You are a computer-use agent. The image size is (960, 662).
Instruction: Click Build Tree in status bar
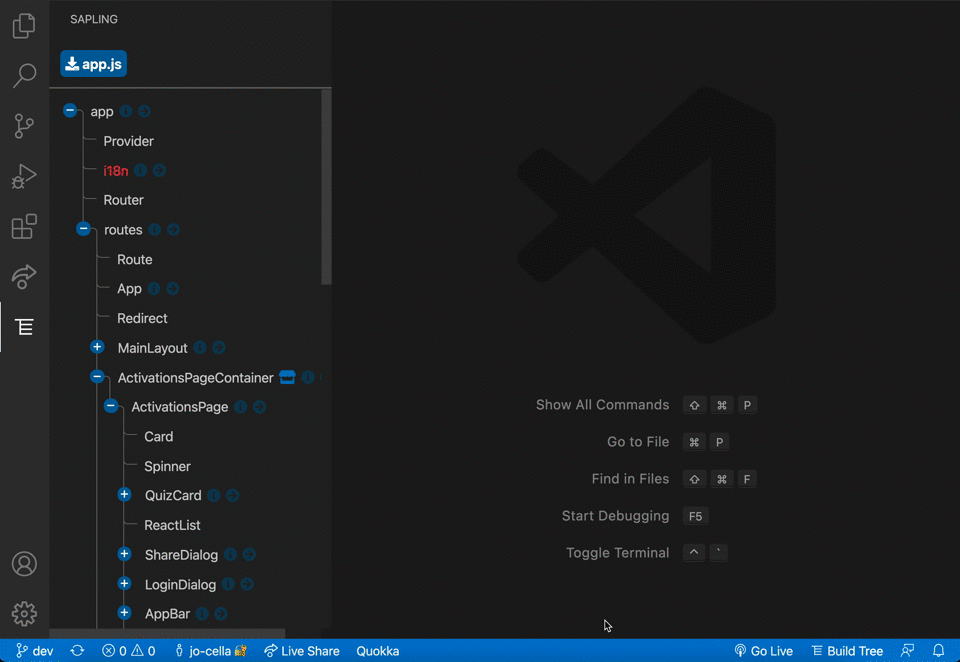click(847, 651)
